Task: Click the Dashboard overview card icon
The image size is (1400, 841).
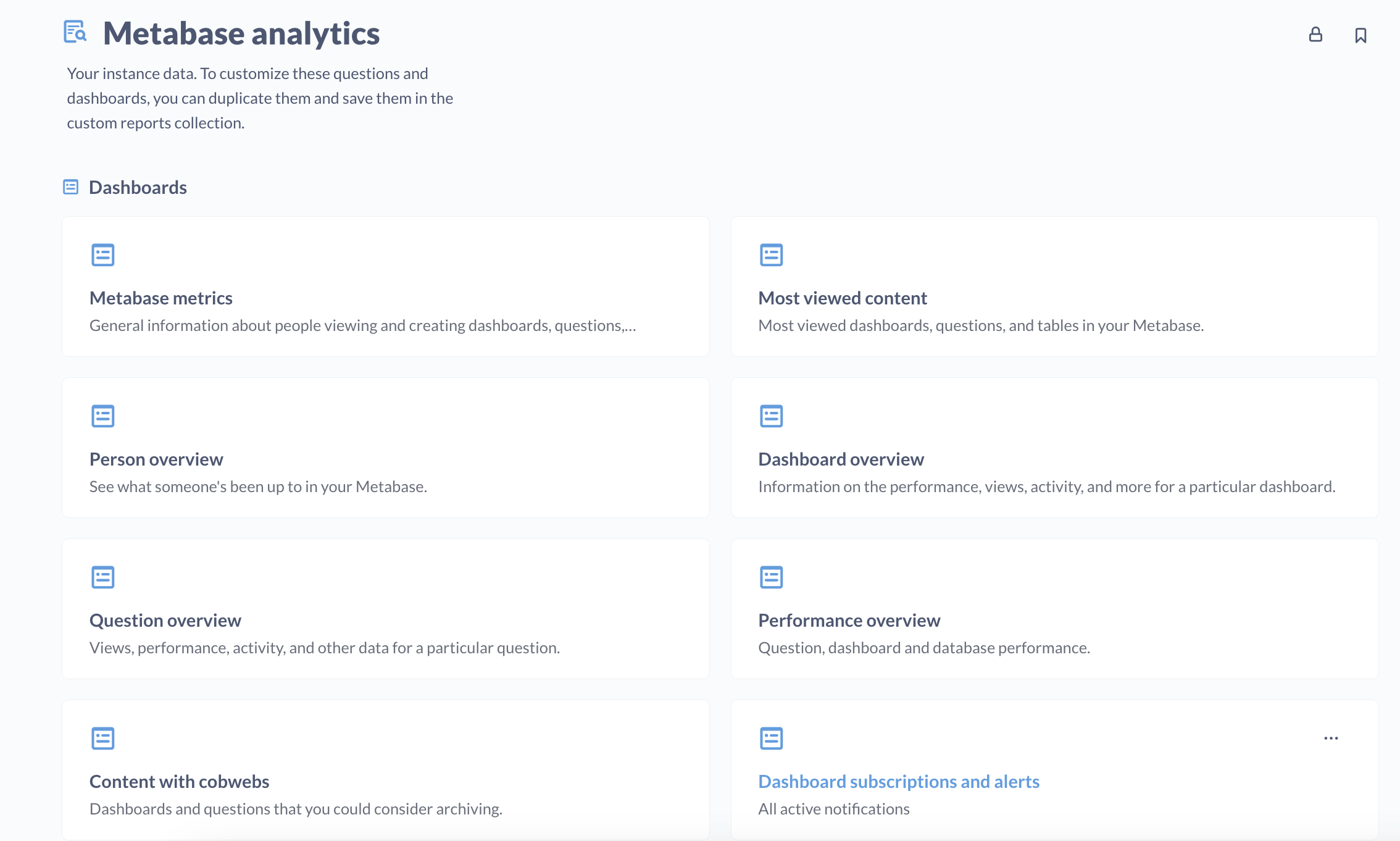Action: (x=772, y=416)
